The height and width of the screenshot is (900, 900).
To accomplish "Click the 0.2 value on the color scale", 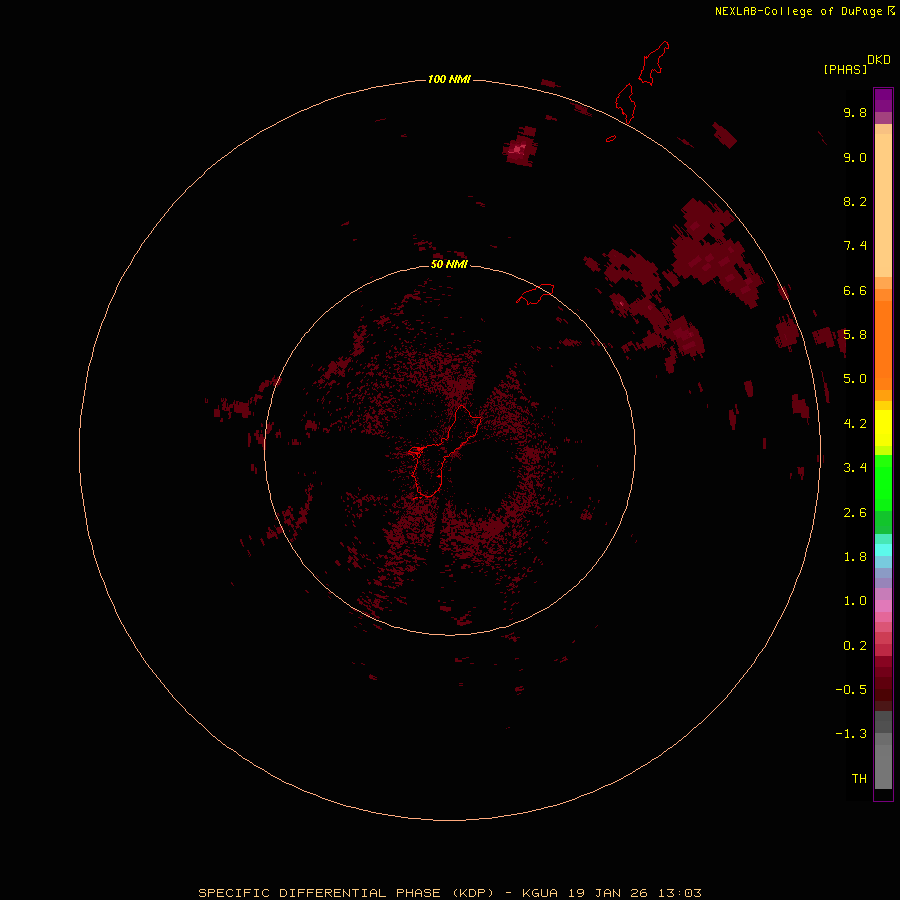I will tap(855, 646).
